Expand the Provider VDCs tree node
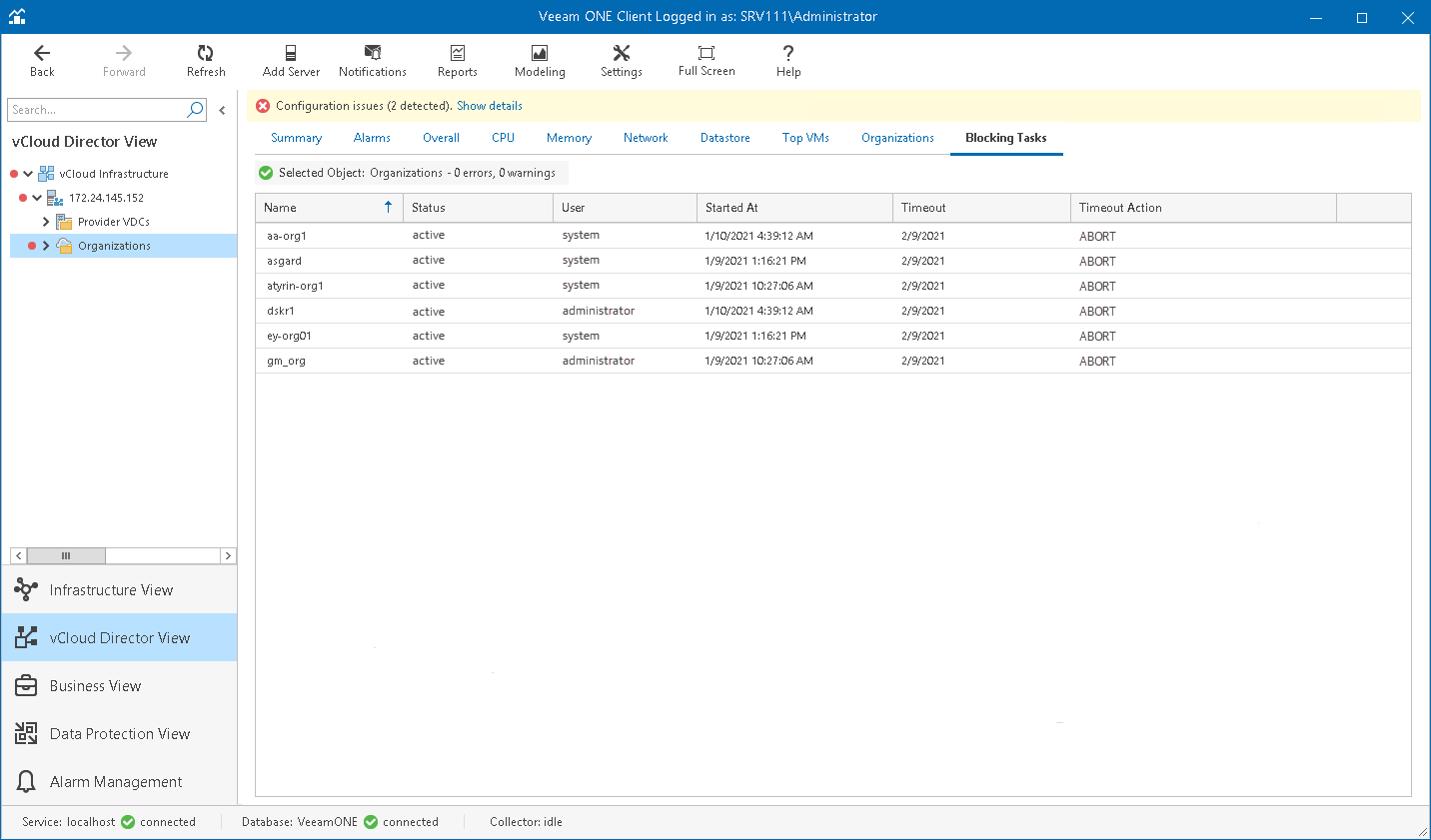 46,222
